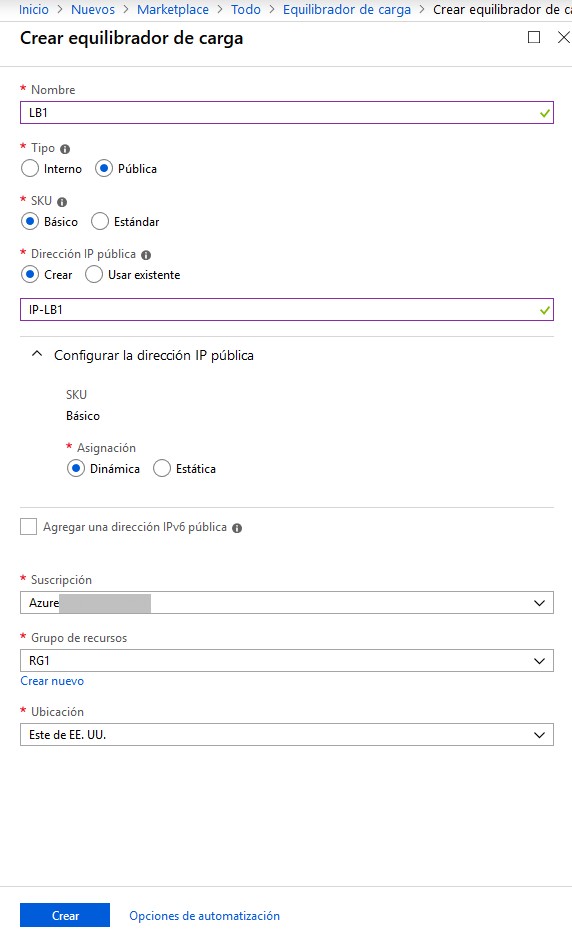Set Asignación to Estática
This screenshot has width=572, height=938.
(x=162, y=468)
